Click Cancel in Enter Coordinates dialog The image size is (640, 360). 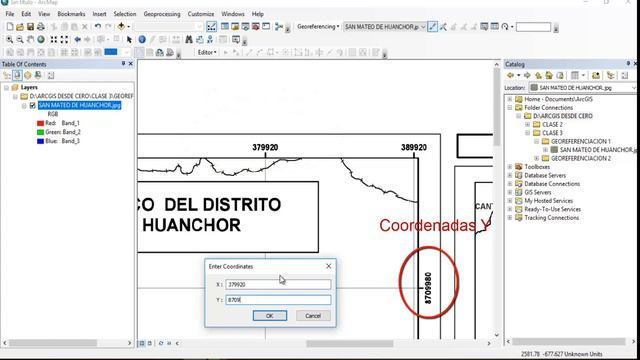pyautogui.click(x=313, y=316)
